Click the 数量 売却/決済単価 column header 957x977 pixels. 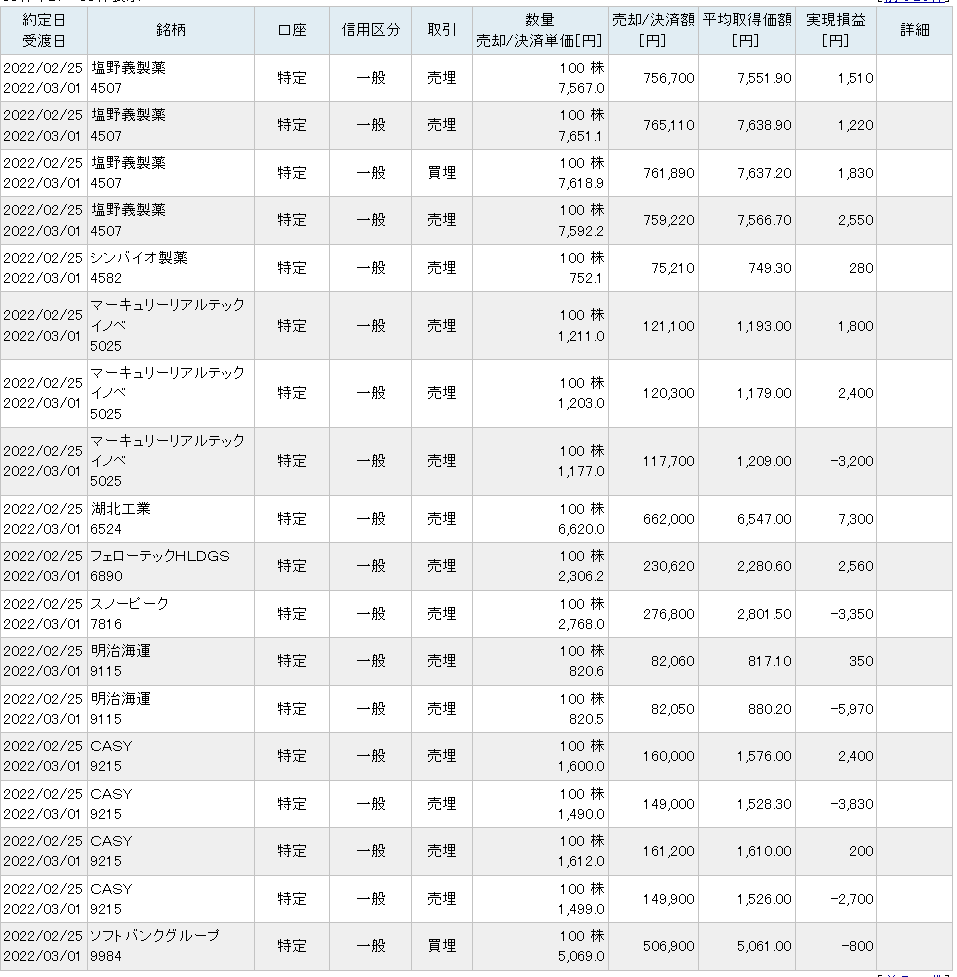(x=540, y=31)
